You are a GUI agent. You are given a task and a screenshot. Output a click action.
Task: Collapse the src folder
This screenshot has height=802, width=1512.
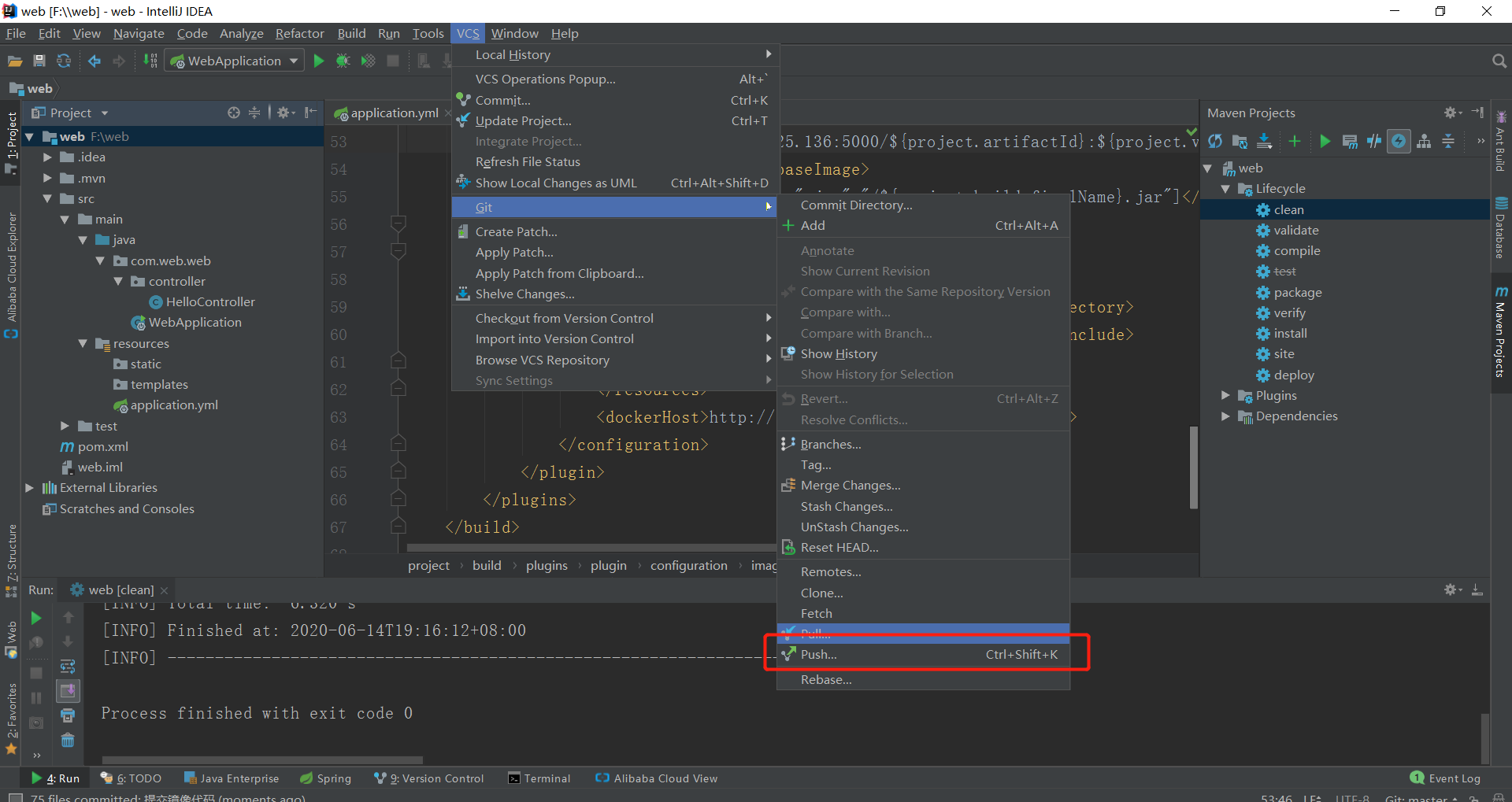tap(47, 199)
